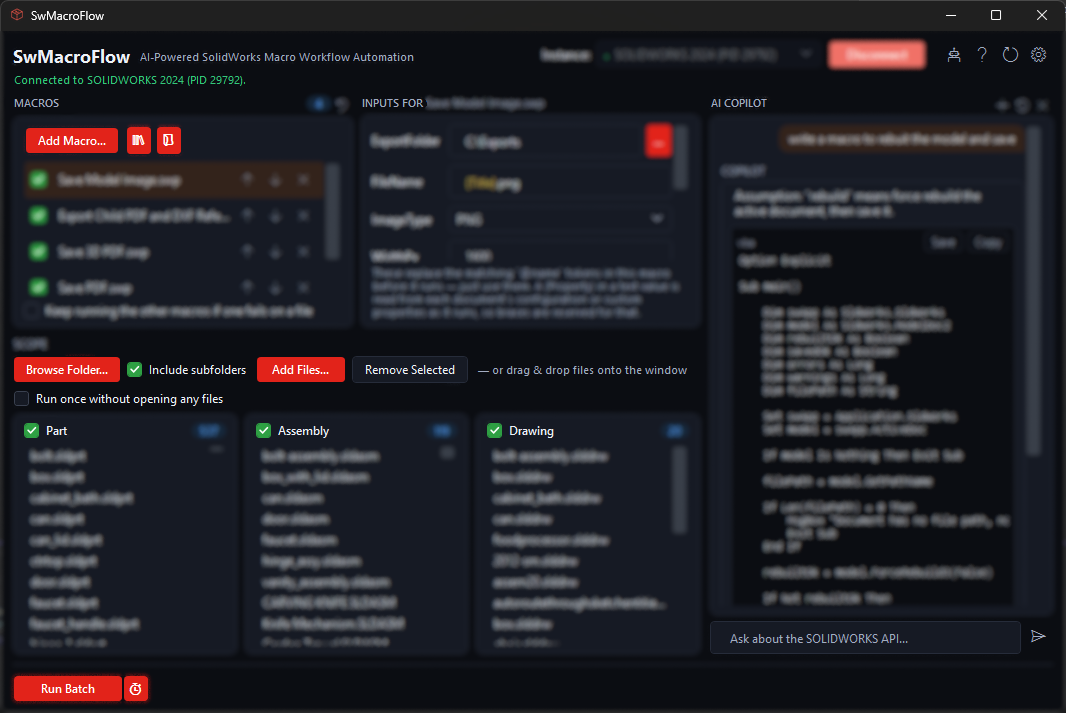The image size is (1066, 713).
Task: Select cabinet_bath.sldprt in Part list
Action: pos(81,498)
